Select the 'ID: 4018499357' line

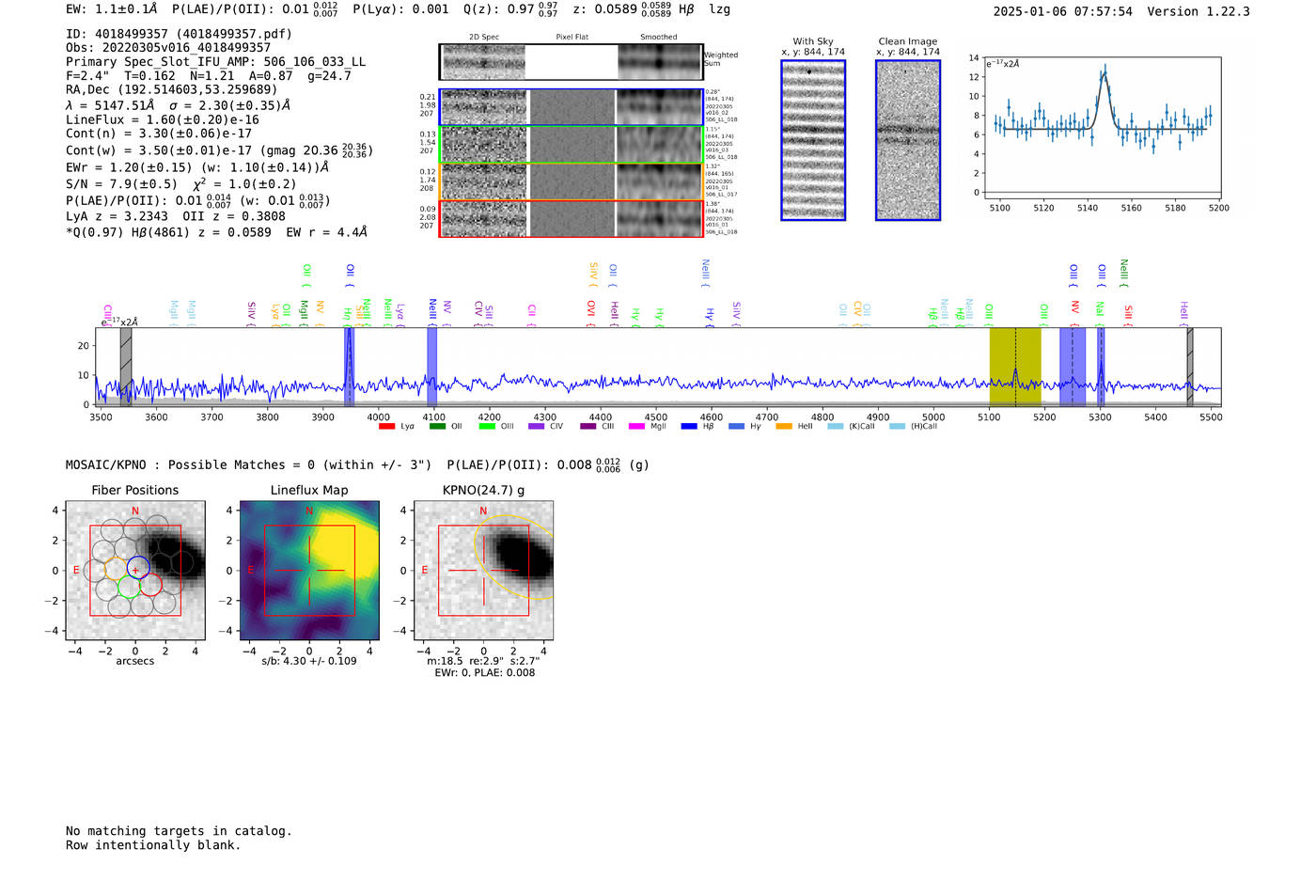click(x=179, y=34)
